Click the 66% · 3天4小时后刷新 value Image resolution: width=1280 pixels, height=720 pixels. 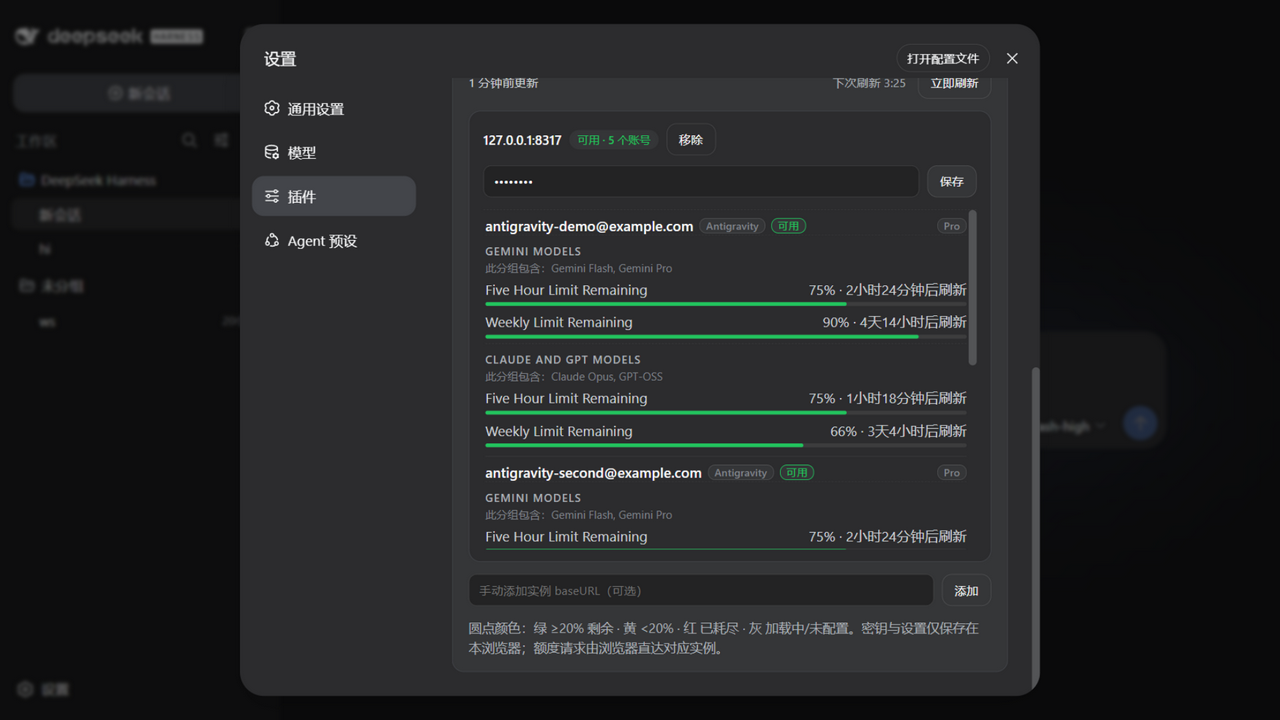tap(898, 431)
